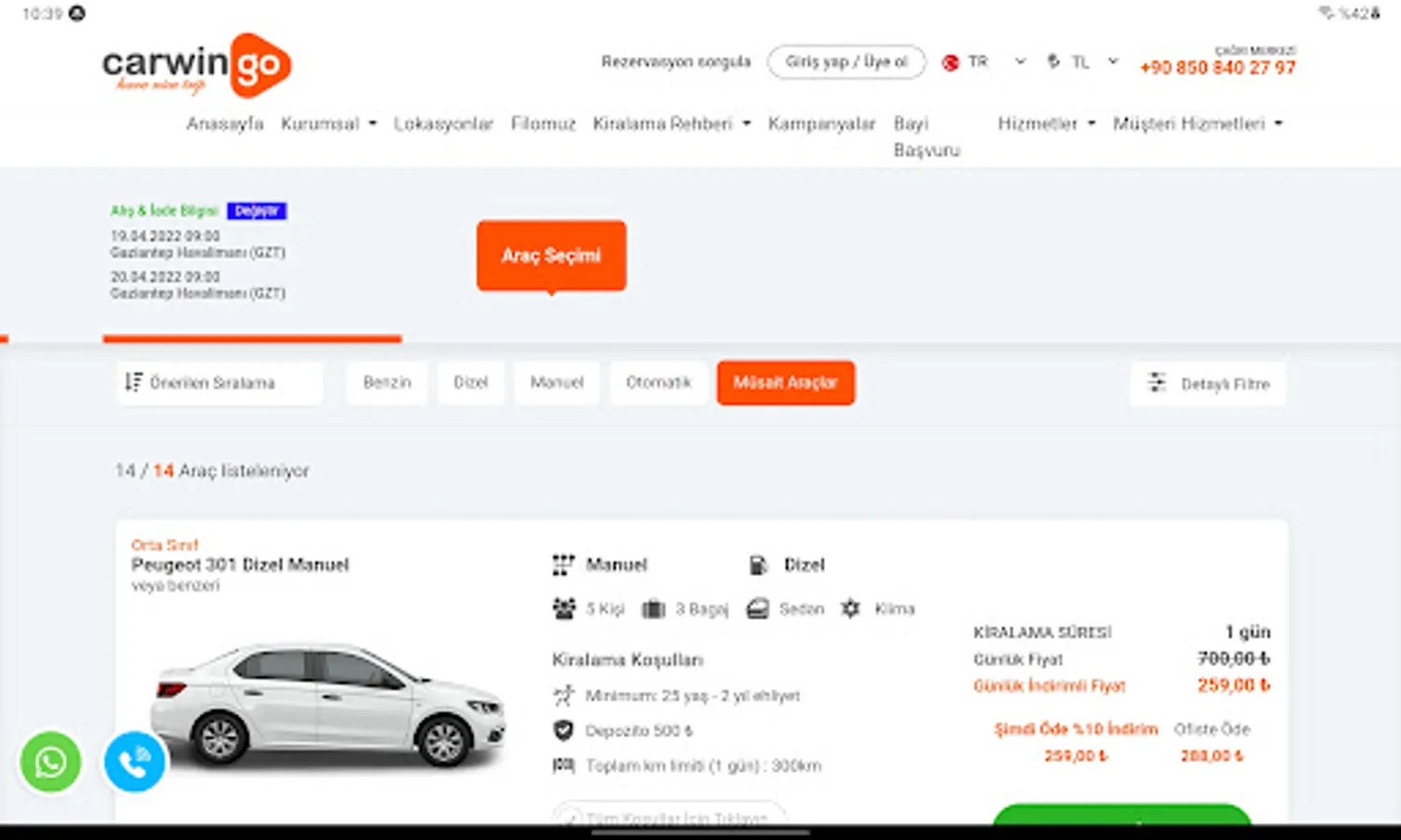Click the gearbox icon next to Manuel
This screenshot has width=1401, height=840.
point(563,565)
